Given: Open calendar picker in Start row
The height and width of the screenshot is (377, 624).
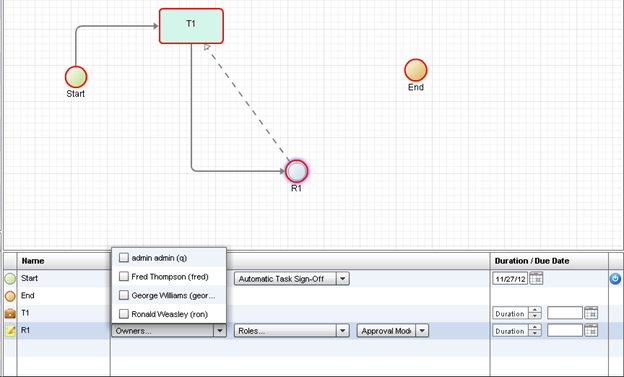Looking at the screenshot, I should coord(536,278).
